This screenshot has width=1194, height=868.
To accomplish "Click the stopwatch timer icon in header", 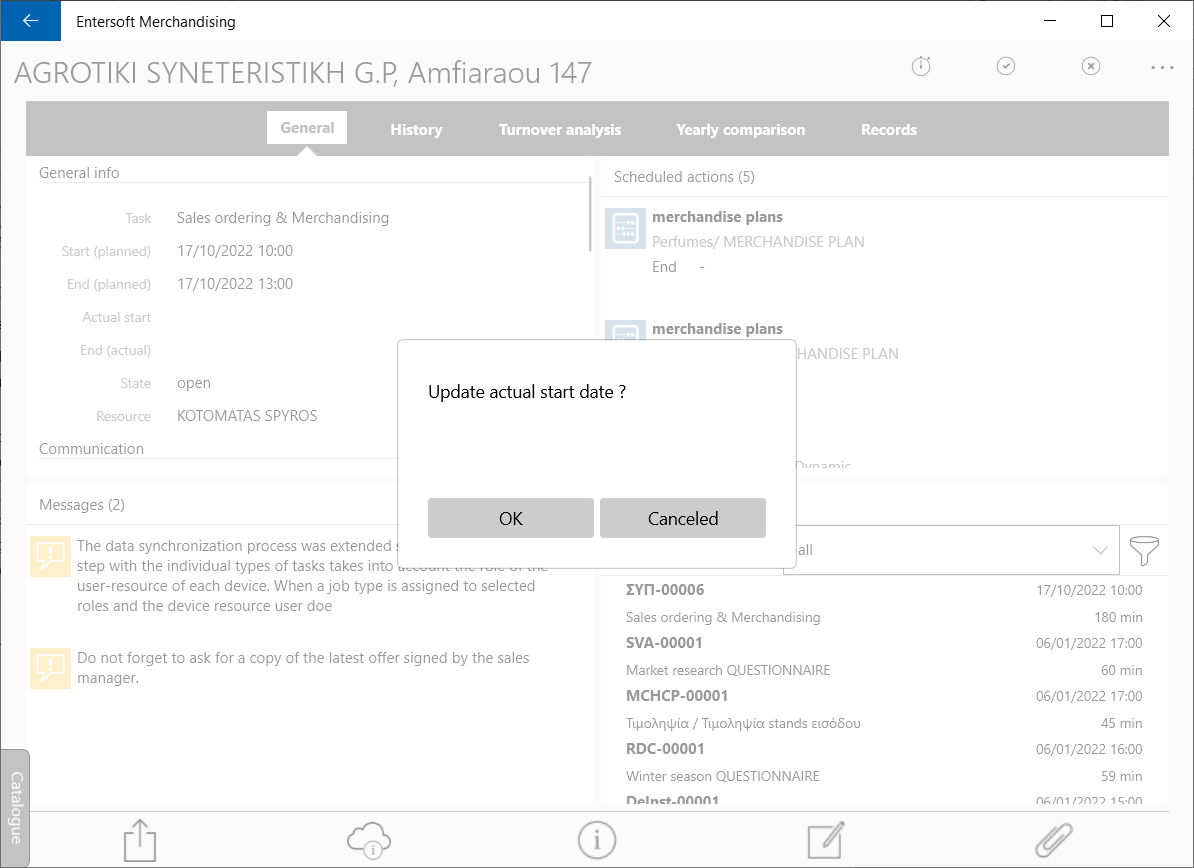I will 921,66.
